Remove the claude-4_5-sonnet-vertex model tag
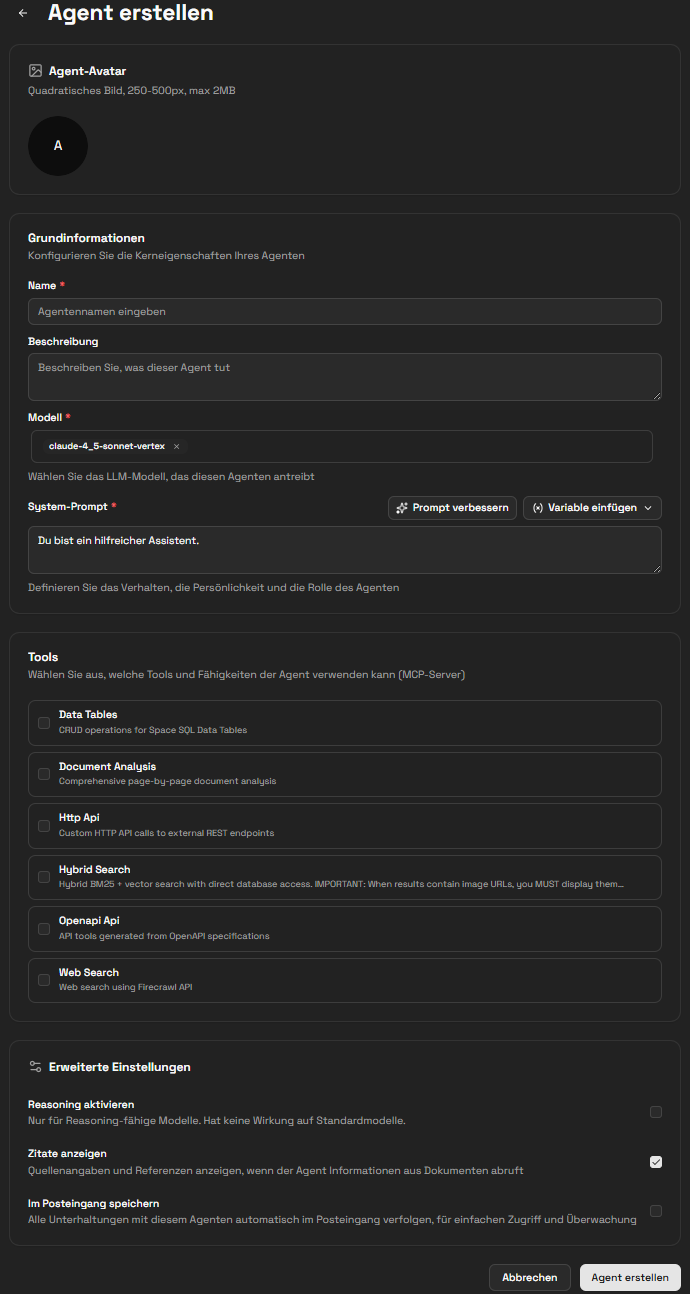 point(176,446)
